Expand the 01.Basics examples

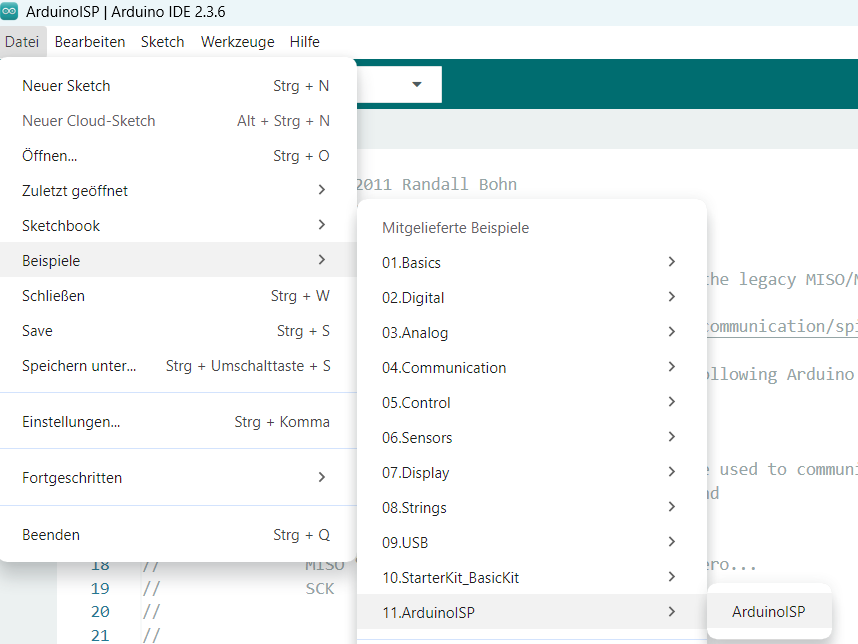(531, 263)
